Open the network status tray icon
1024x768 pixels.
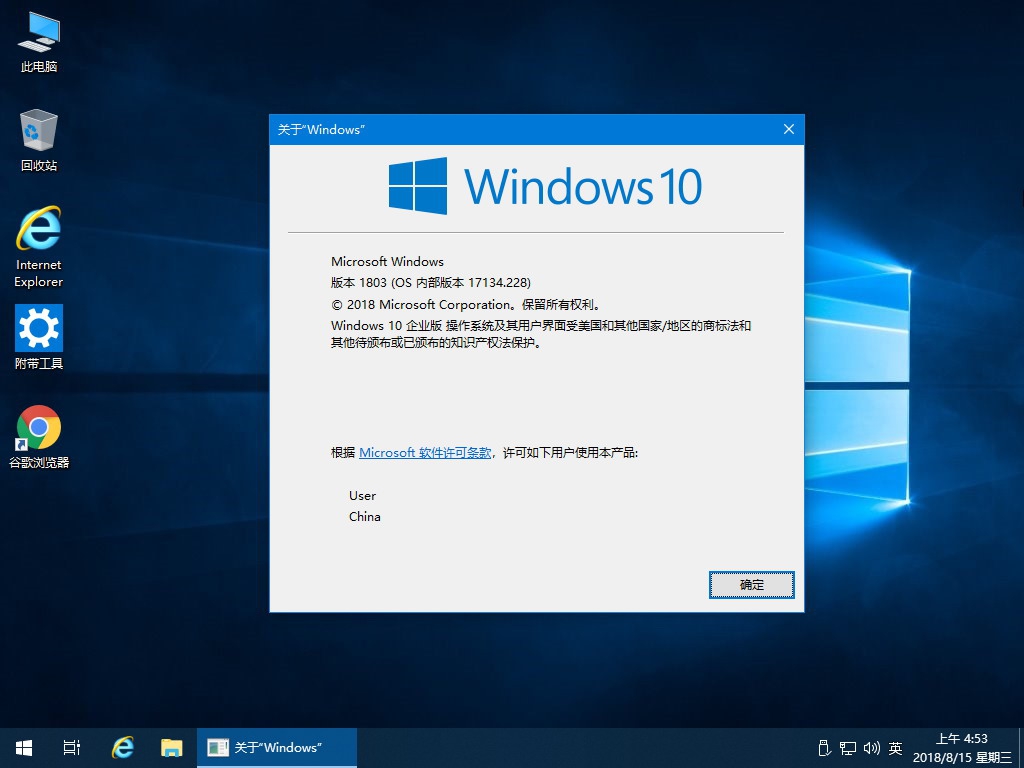(x=848, y=748)
